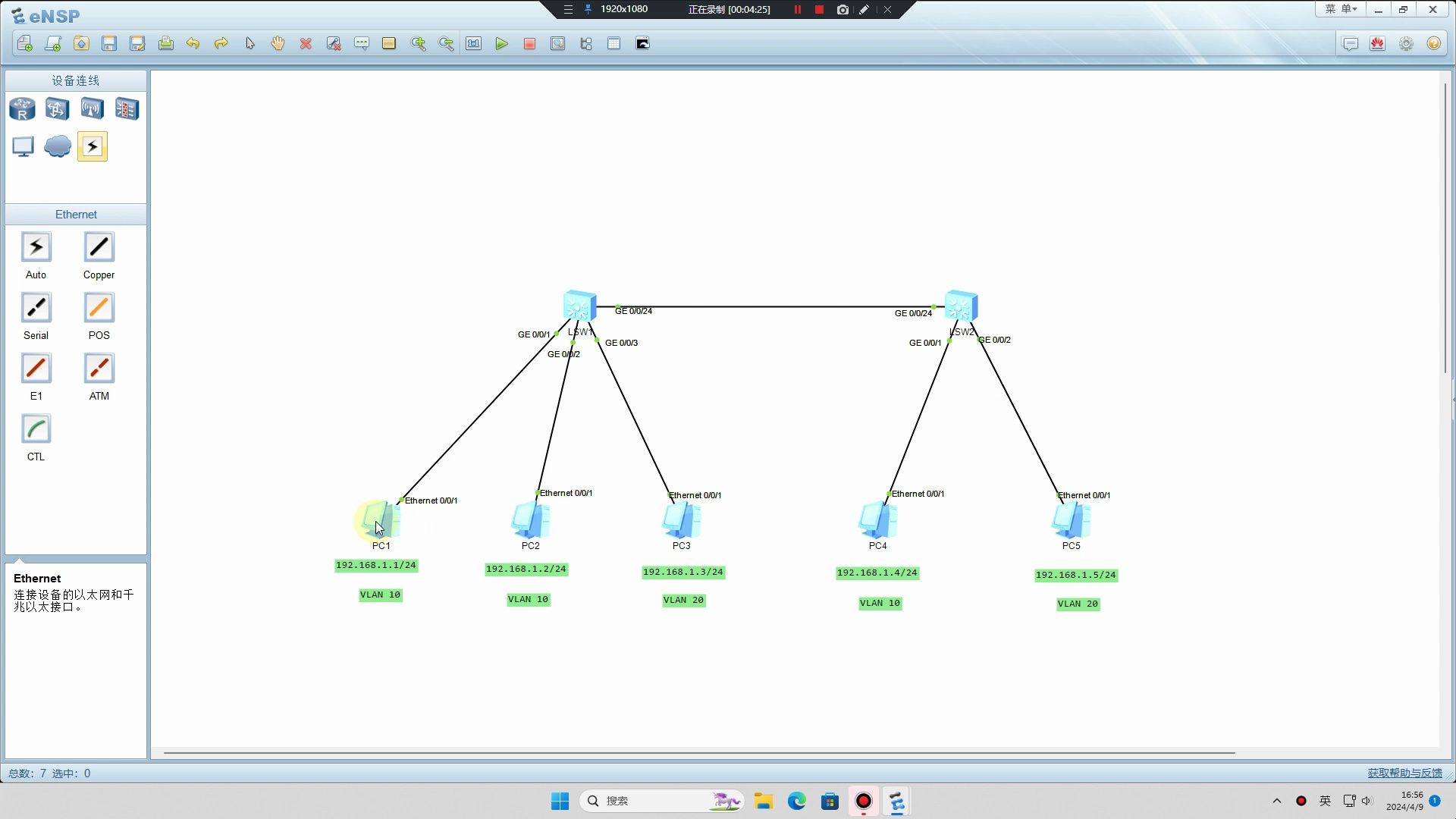Select the WLAN device category icon
This screenshot has width=1456, height=819.
92,109
